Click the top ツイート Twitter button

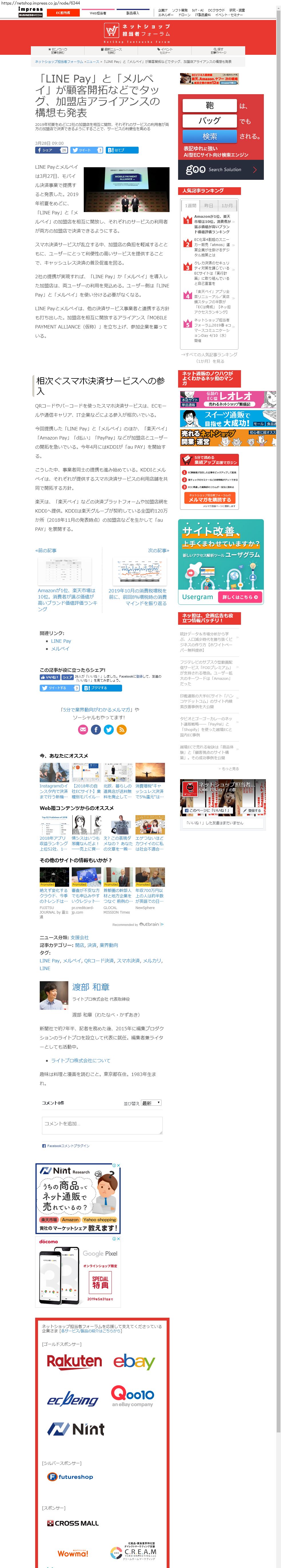point(87,150)
